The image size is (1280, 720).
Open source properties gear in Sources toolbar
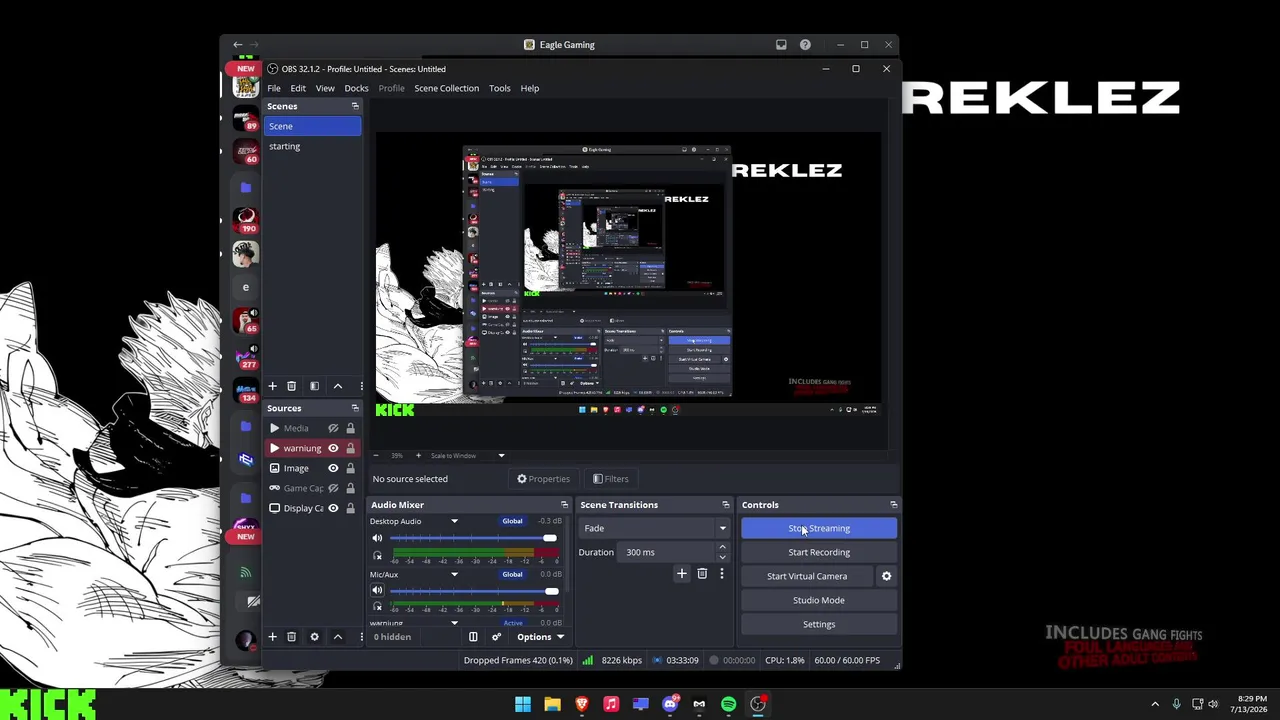pos(314,637)
